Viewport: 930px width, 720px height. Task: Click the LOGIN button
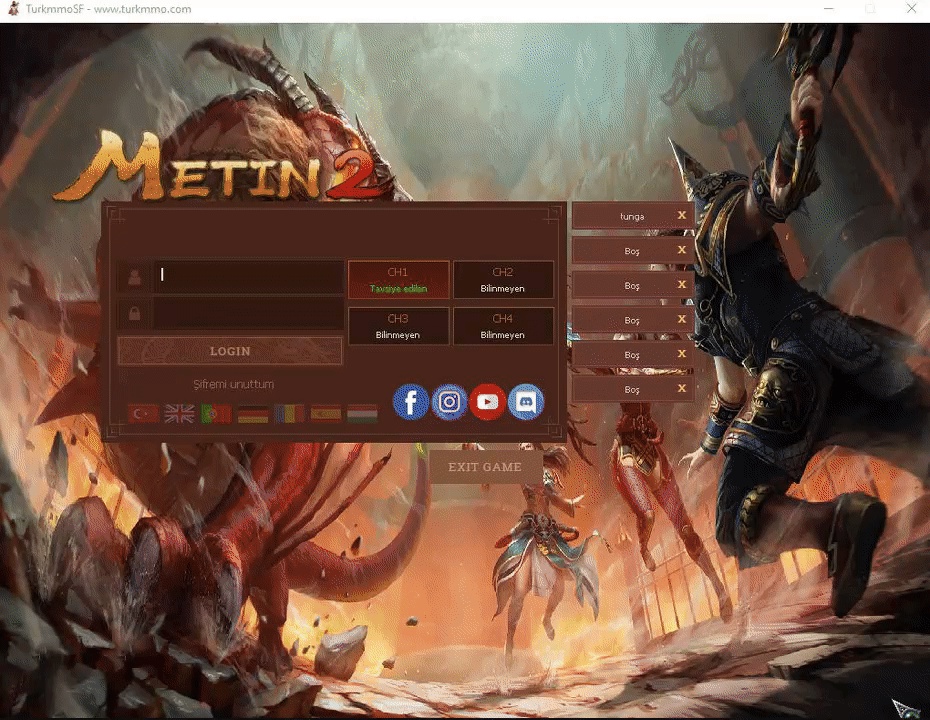pyautogui.click(x=230, y=351)
